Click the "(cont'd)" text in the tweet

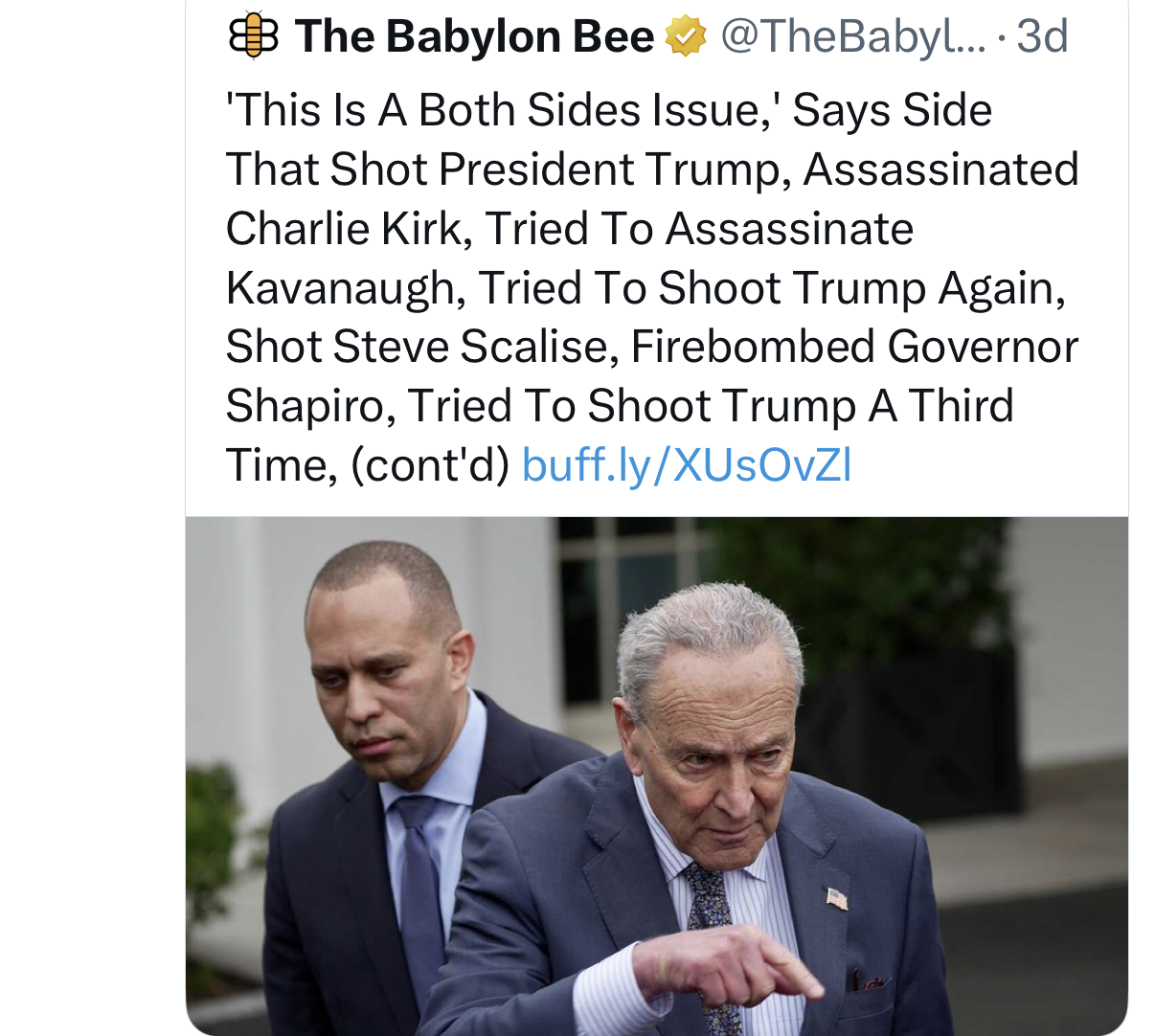click(430, 465)
